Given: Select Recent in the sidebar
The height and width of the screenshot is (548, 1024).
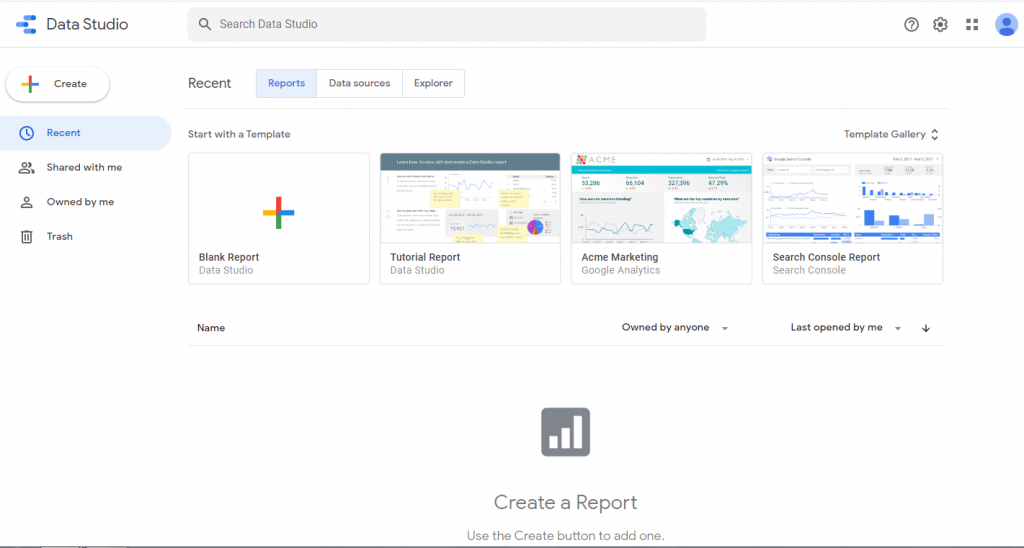Looking at the screenshot, I should (86, 133).
